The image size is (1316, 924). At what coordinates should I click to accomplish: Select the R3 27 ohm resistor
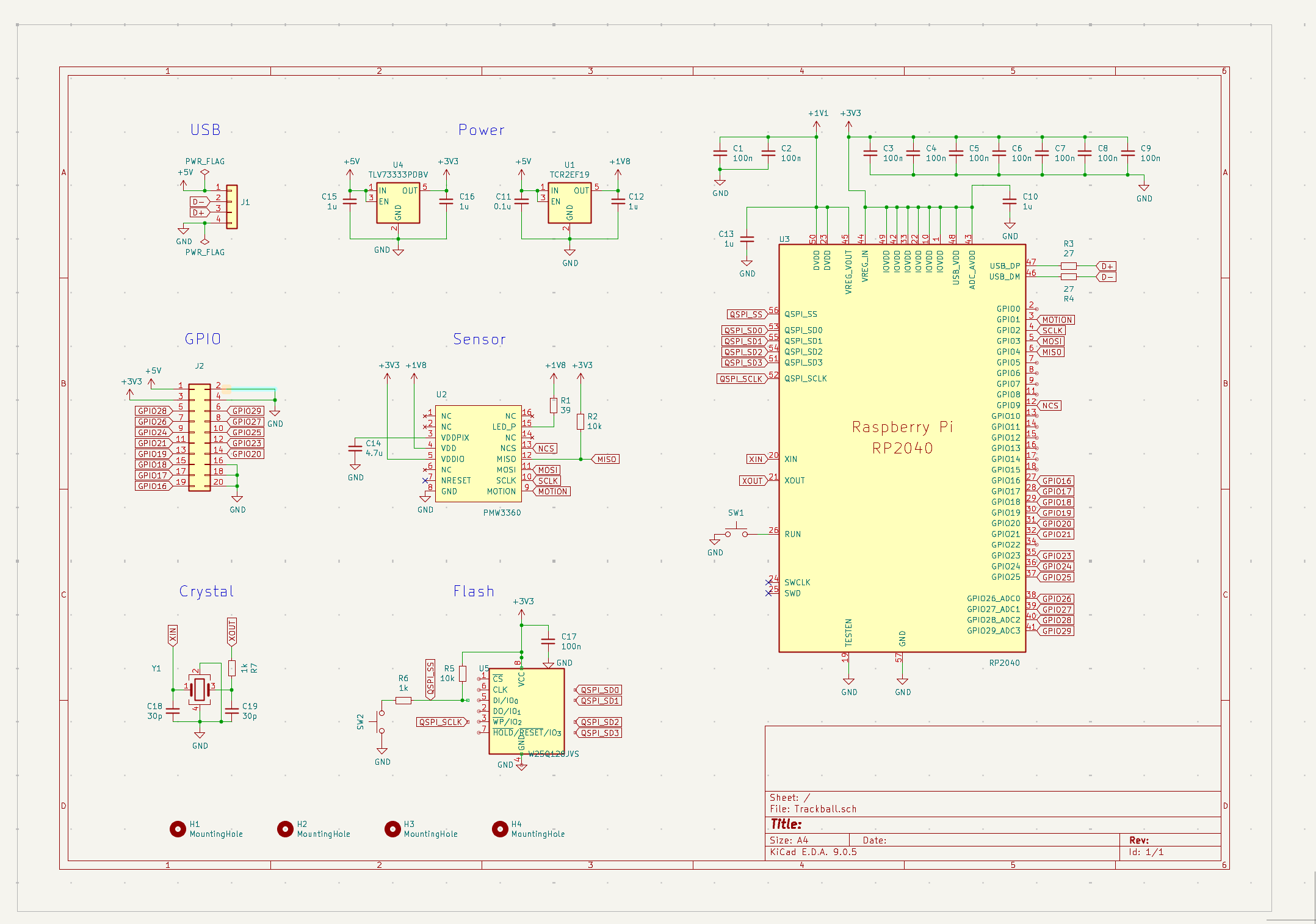click(x=1068, y=266)
